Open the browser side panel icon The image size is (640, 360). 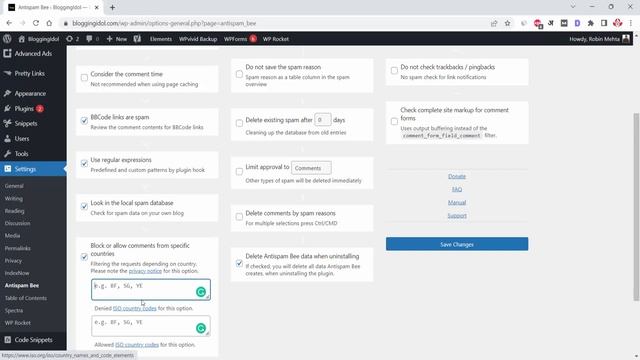coord(604,23)
